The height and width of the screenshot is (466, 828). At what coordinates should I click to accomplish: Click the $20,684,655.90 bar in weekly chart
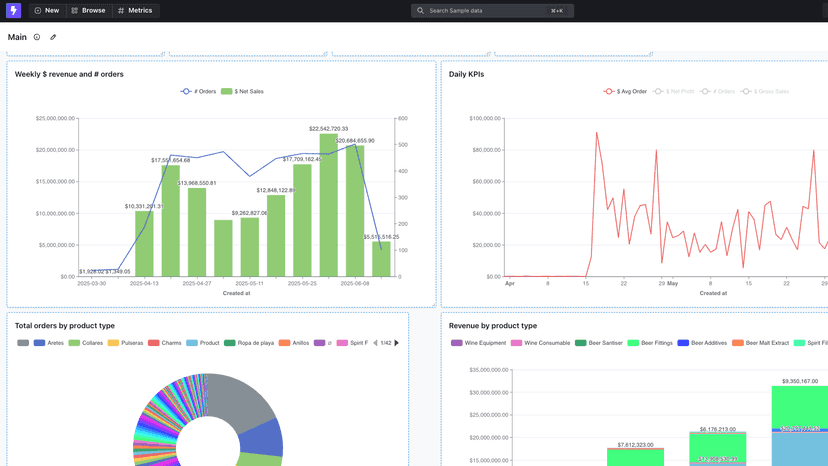[x=355, y=211]
